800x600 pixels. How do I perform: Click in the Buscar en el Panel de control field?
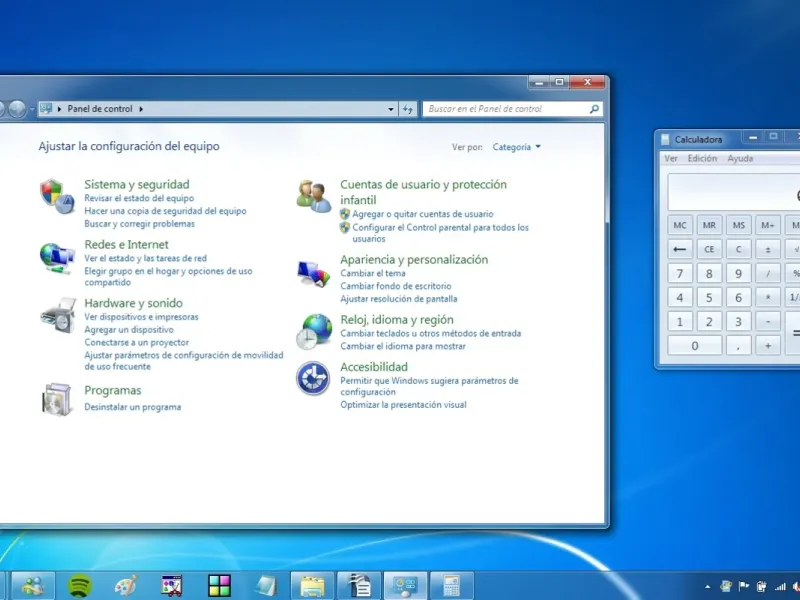pyautogui.click(x=506, y=109)
